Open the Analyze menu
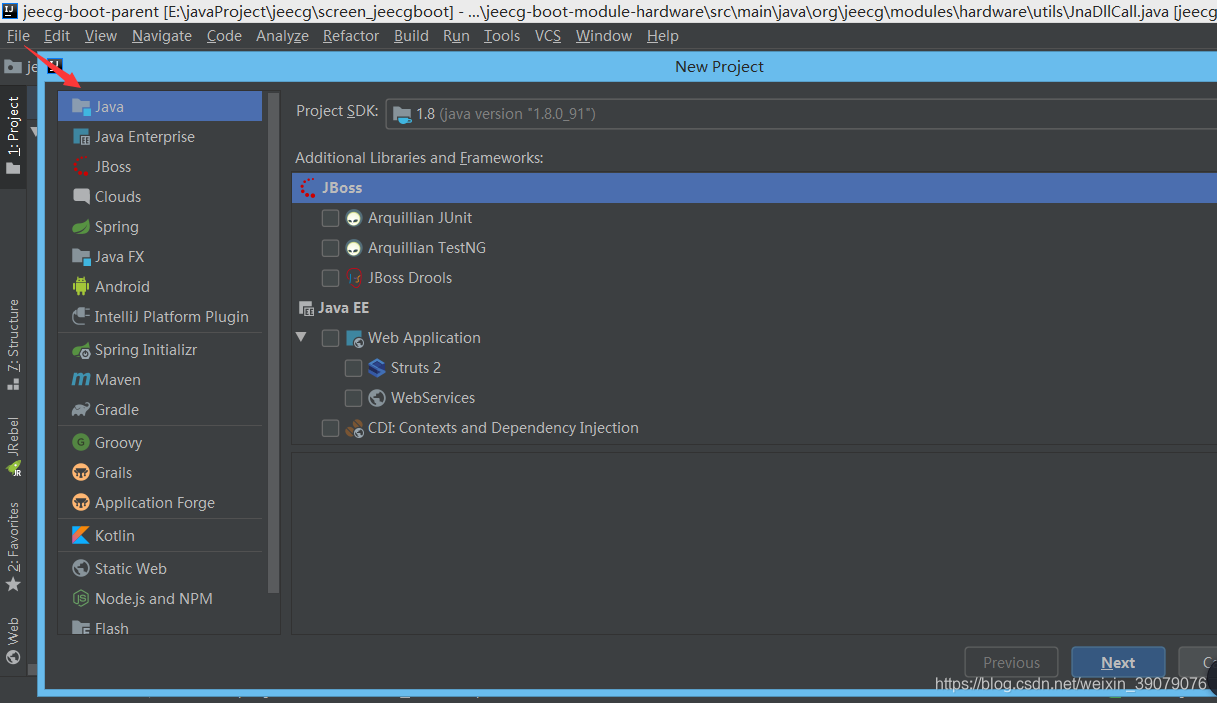This screenshot has height=703, width=1217. click(x=282, y=36)
